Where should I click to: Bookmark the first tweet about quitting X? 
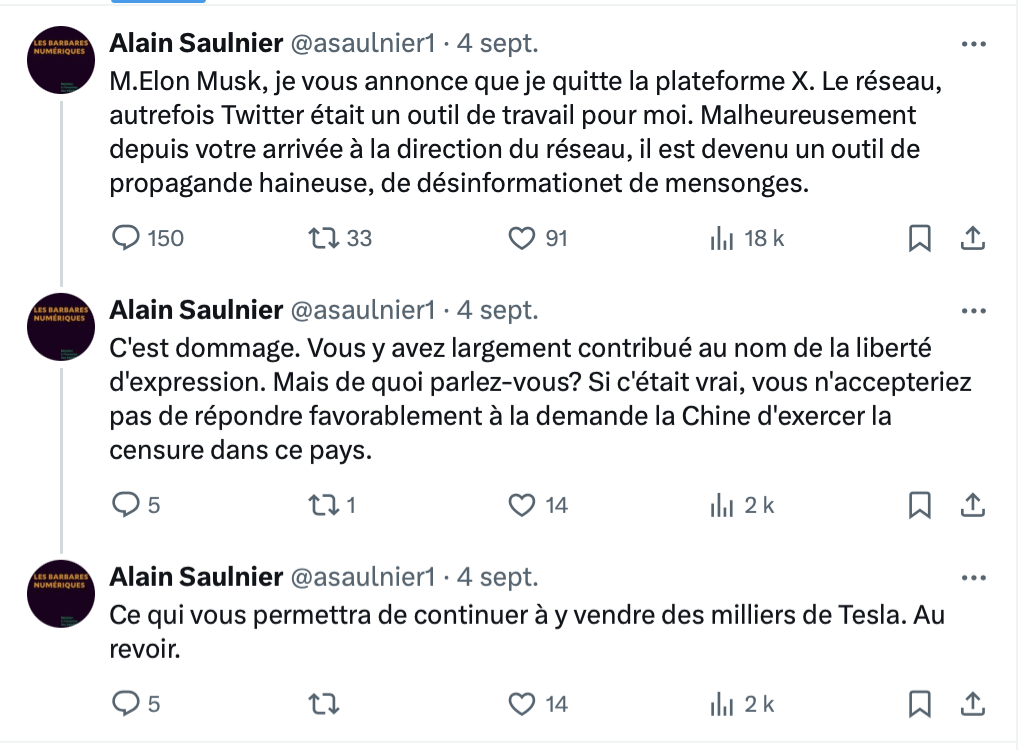click(920, 238)
